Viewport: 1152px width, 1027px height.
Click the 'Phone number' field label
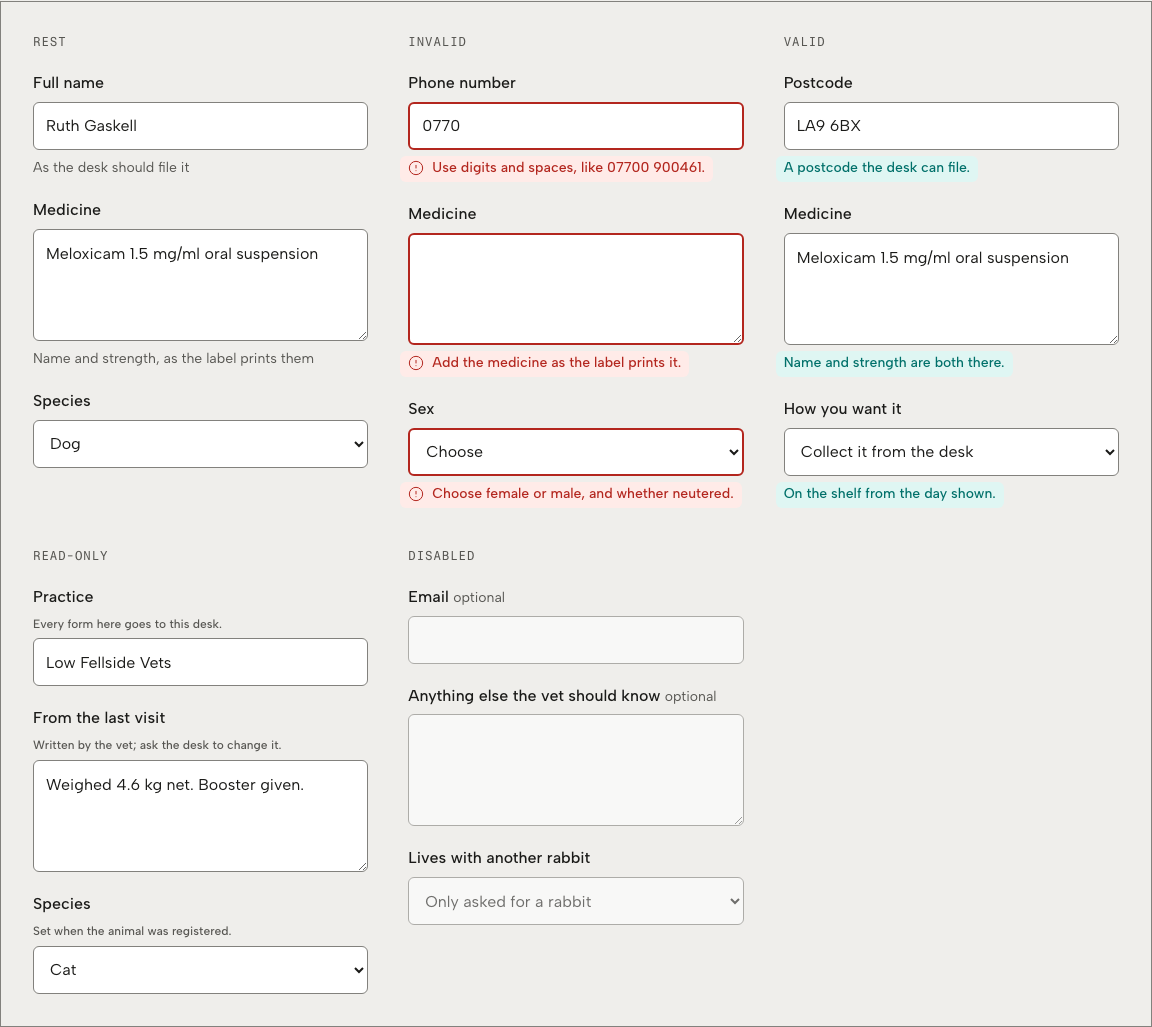(462, 83)
